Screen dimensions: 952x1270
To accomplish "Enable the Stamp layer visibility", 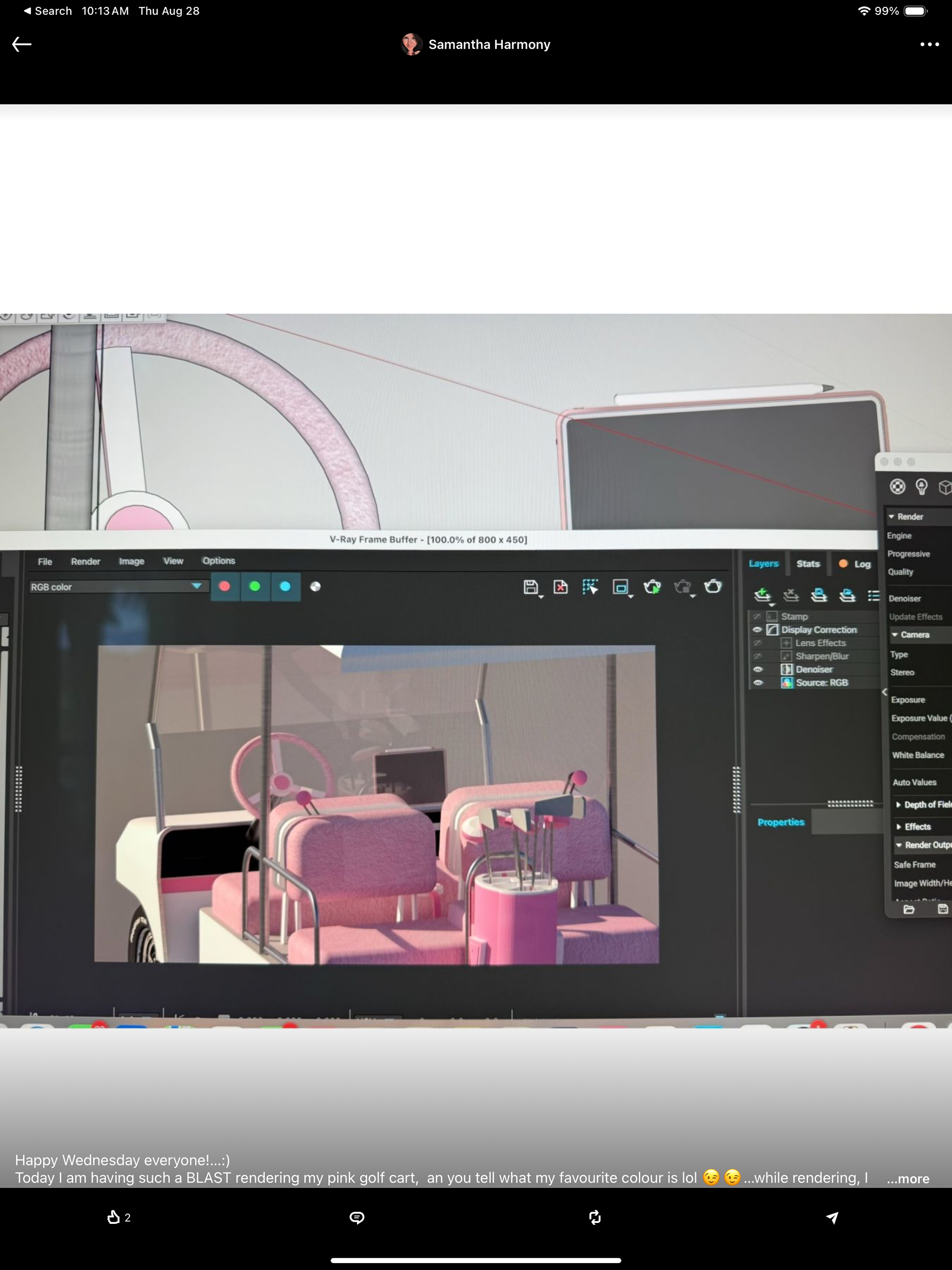I will click(757, 617).
